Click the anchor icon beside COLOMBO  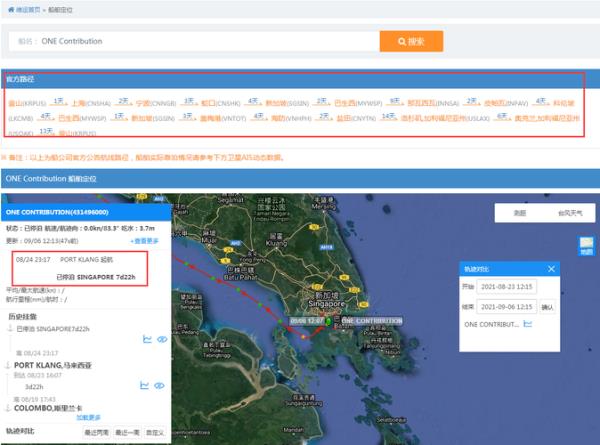8,408
